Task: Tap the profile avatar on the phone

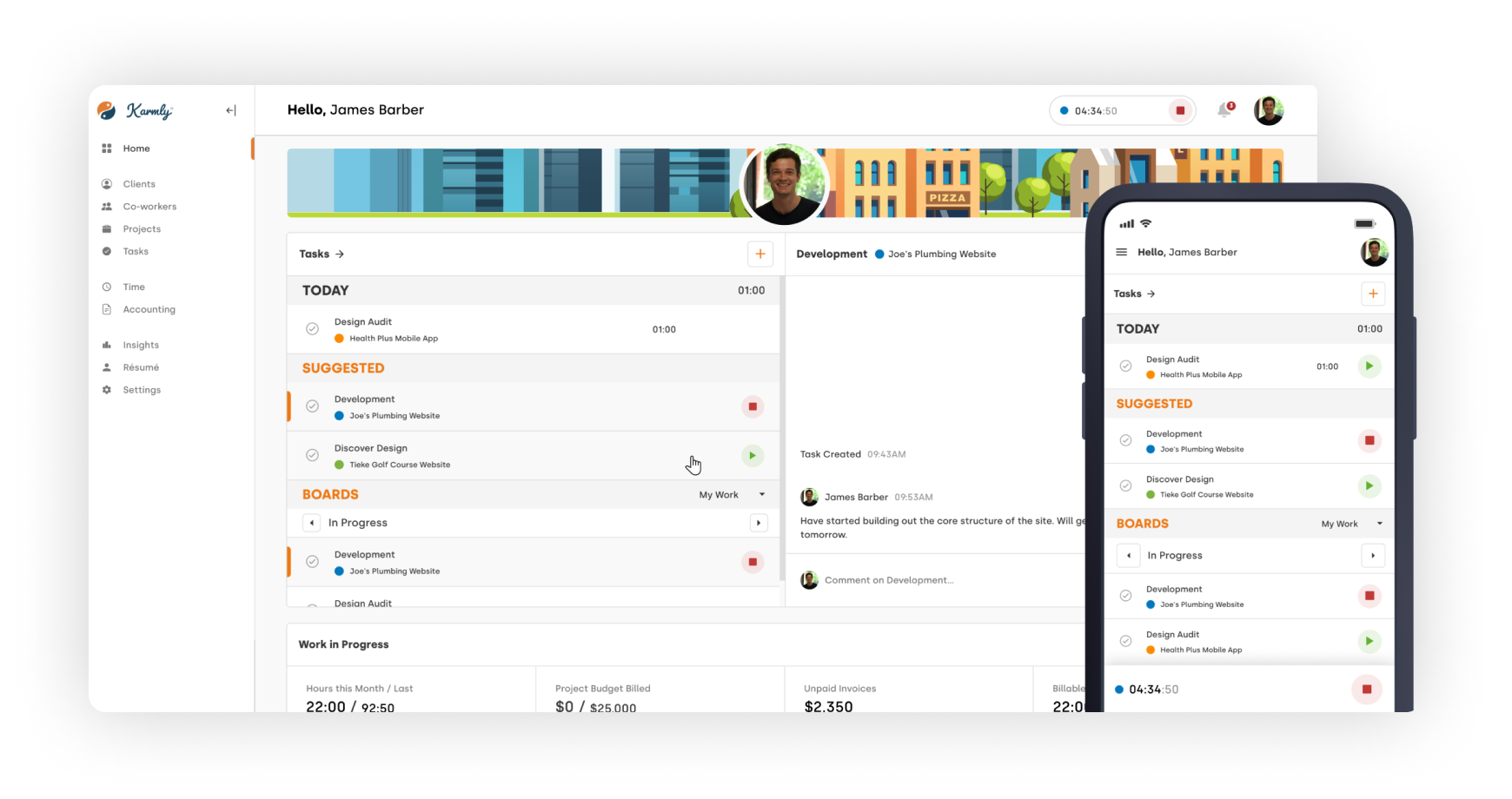Action: [1374, 253]
